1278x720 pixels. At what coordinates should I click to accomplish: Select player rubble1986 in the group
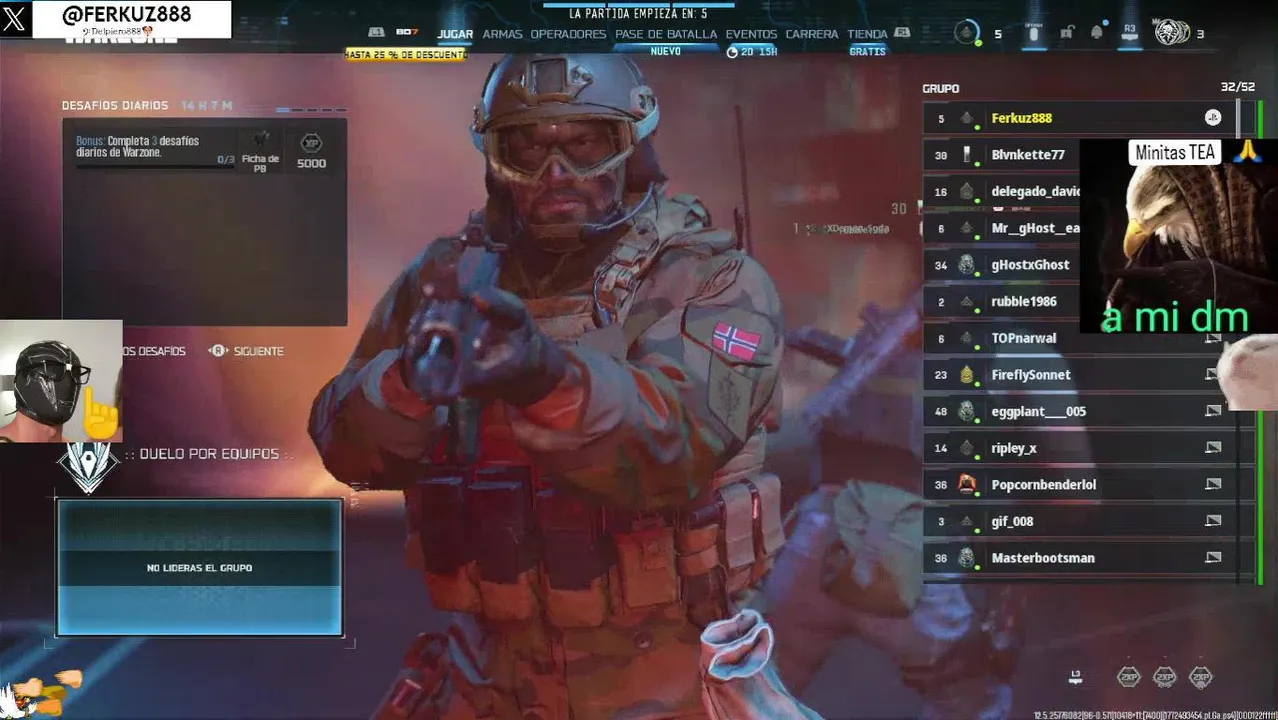(1002, 302)
